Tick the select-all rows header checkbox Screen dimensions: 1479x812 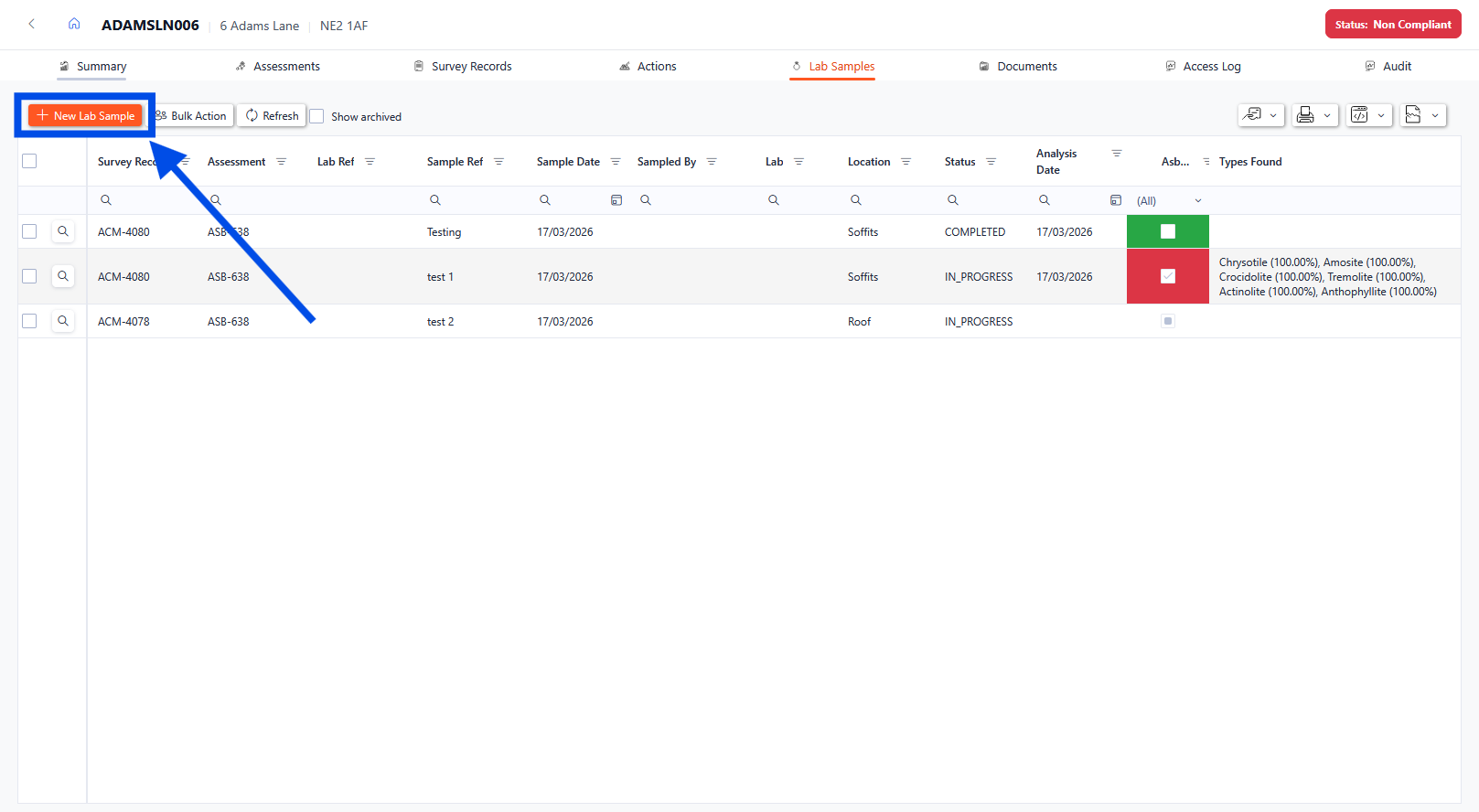[x=29, y=162]
